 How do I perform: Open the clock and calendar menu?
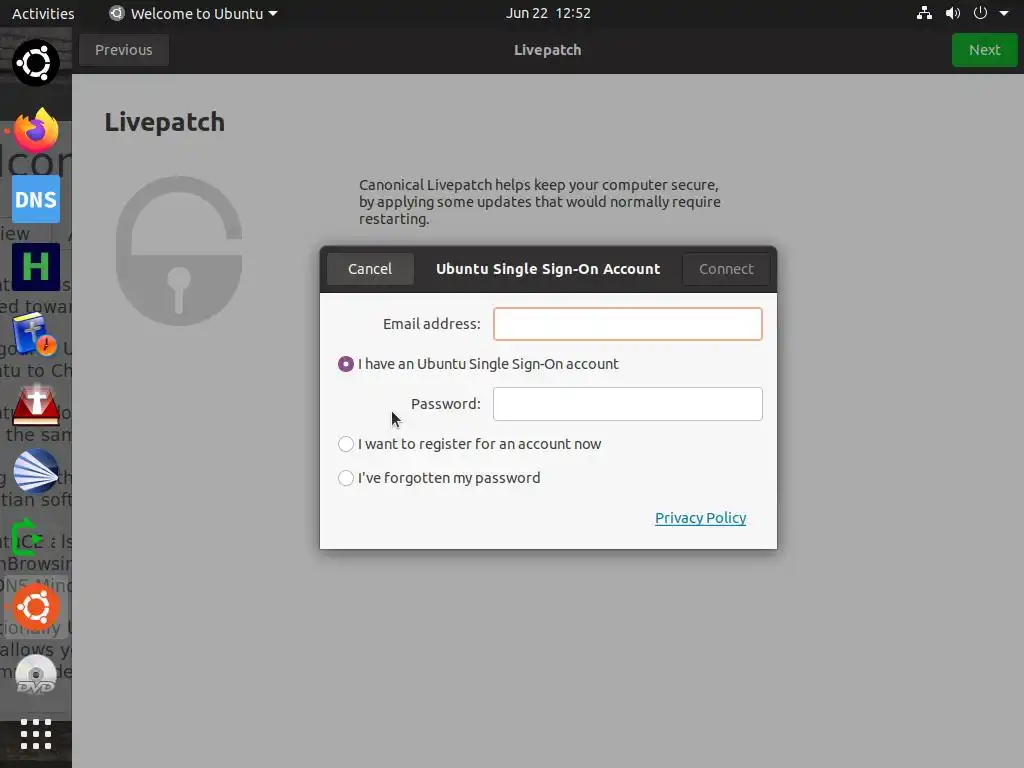[548, 13]
